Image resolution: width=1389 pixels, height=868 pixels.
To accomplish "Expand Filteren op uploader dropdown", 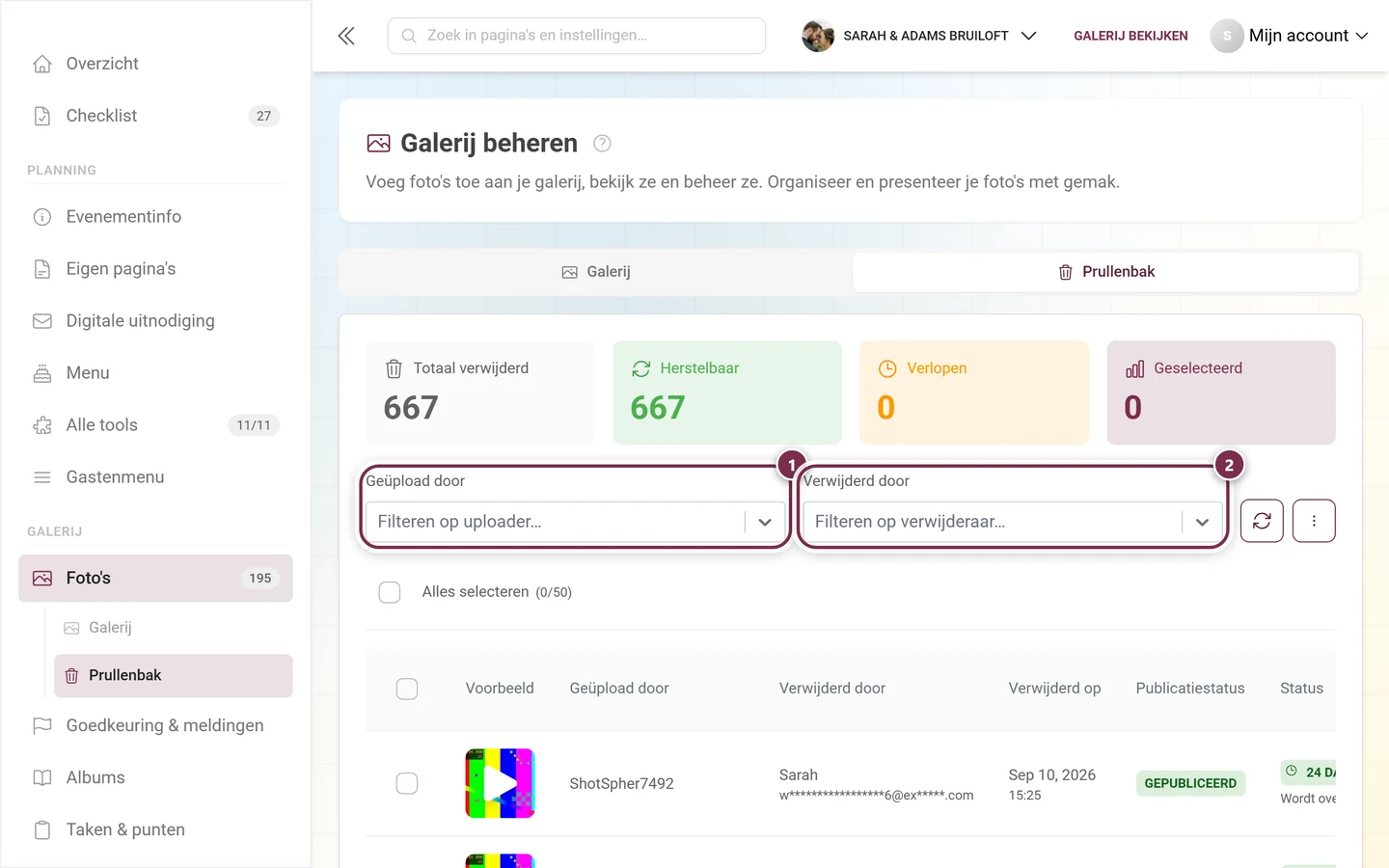I will pos(576,522).
